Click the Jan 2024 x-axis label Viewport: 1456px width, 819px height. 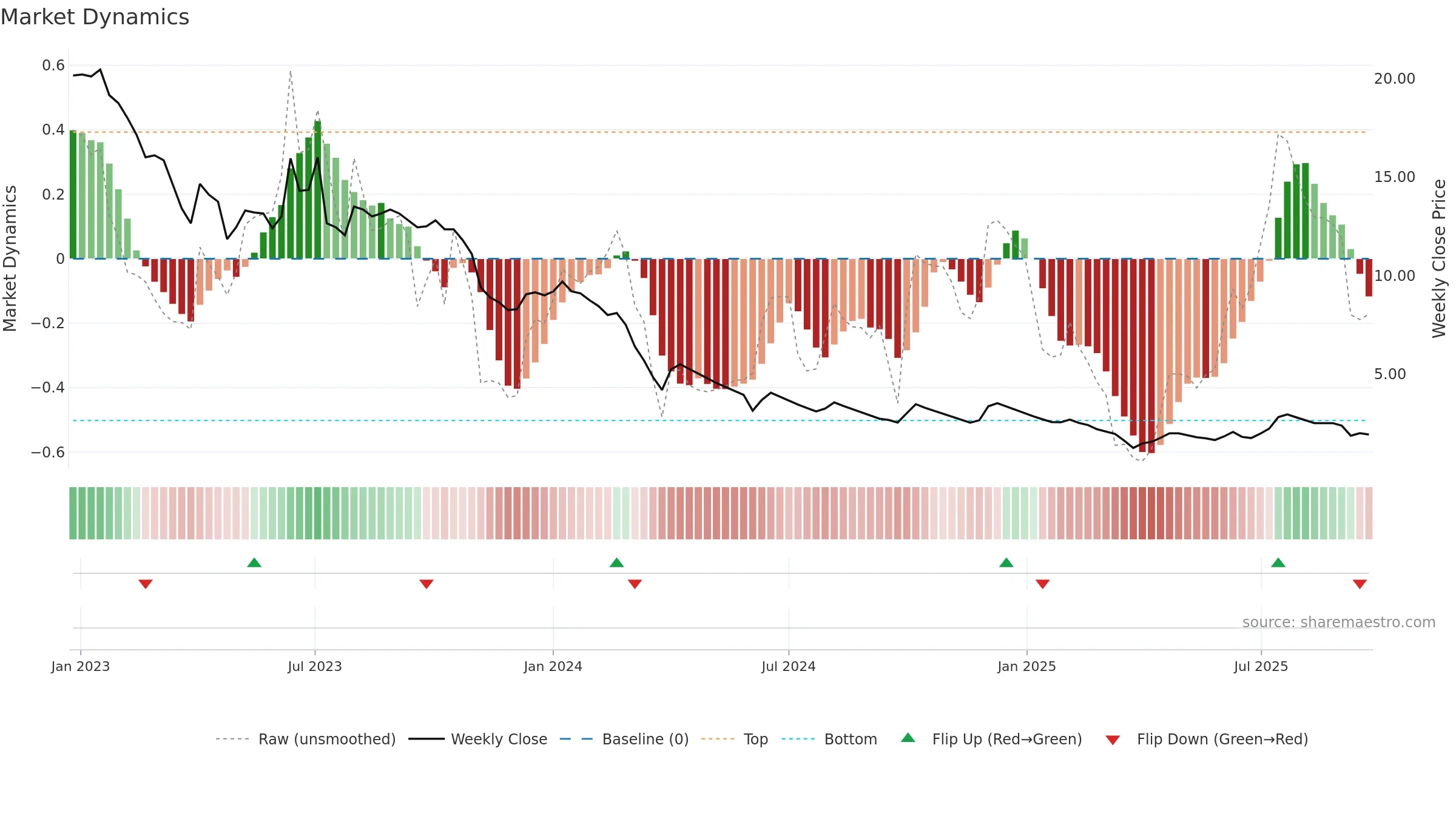(553, 666)
